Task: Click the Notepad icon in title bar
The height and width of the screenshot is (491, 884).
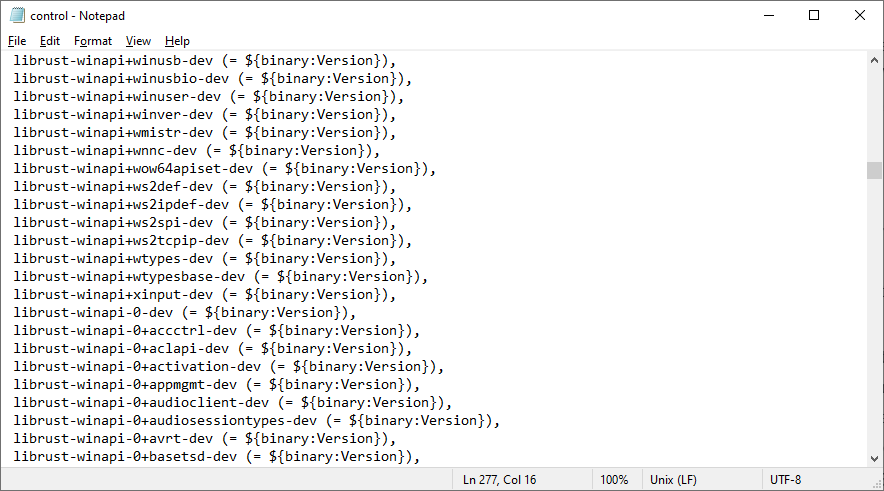Action: tap(17, 15)
